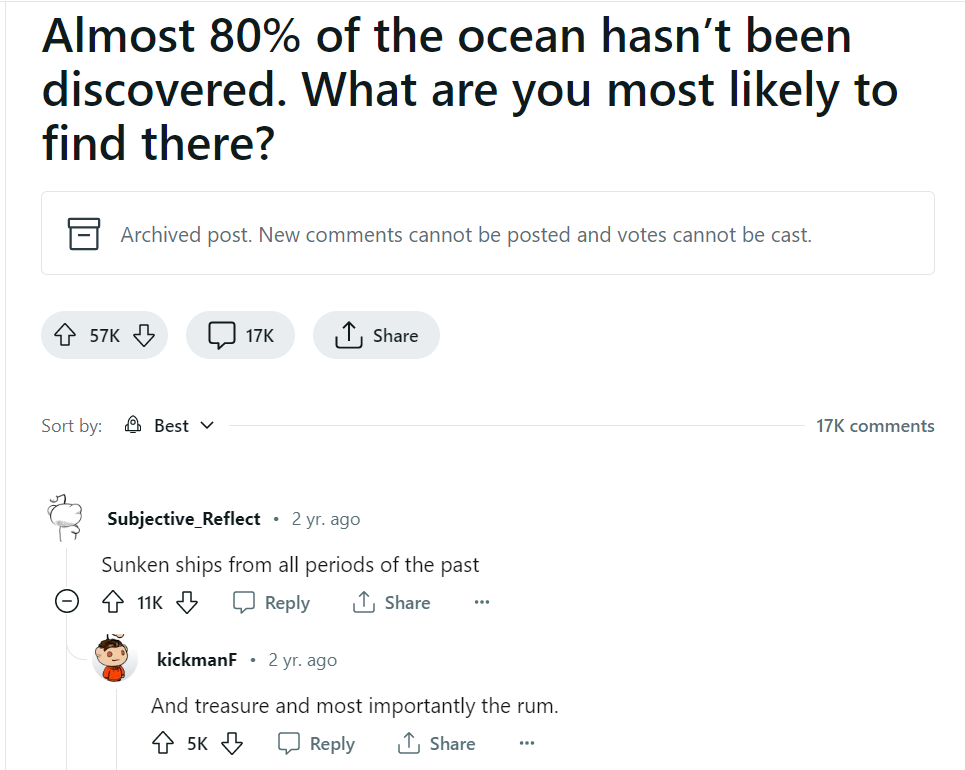
Task: Open Subjective_Reflect's user profile
Action: tap(183, 519)
